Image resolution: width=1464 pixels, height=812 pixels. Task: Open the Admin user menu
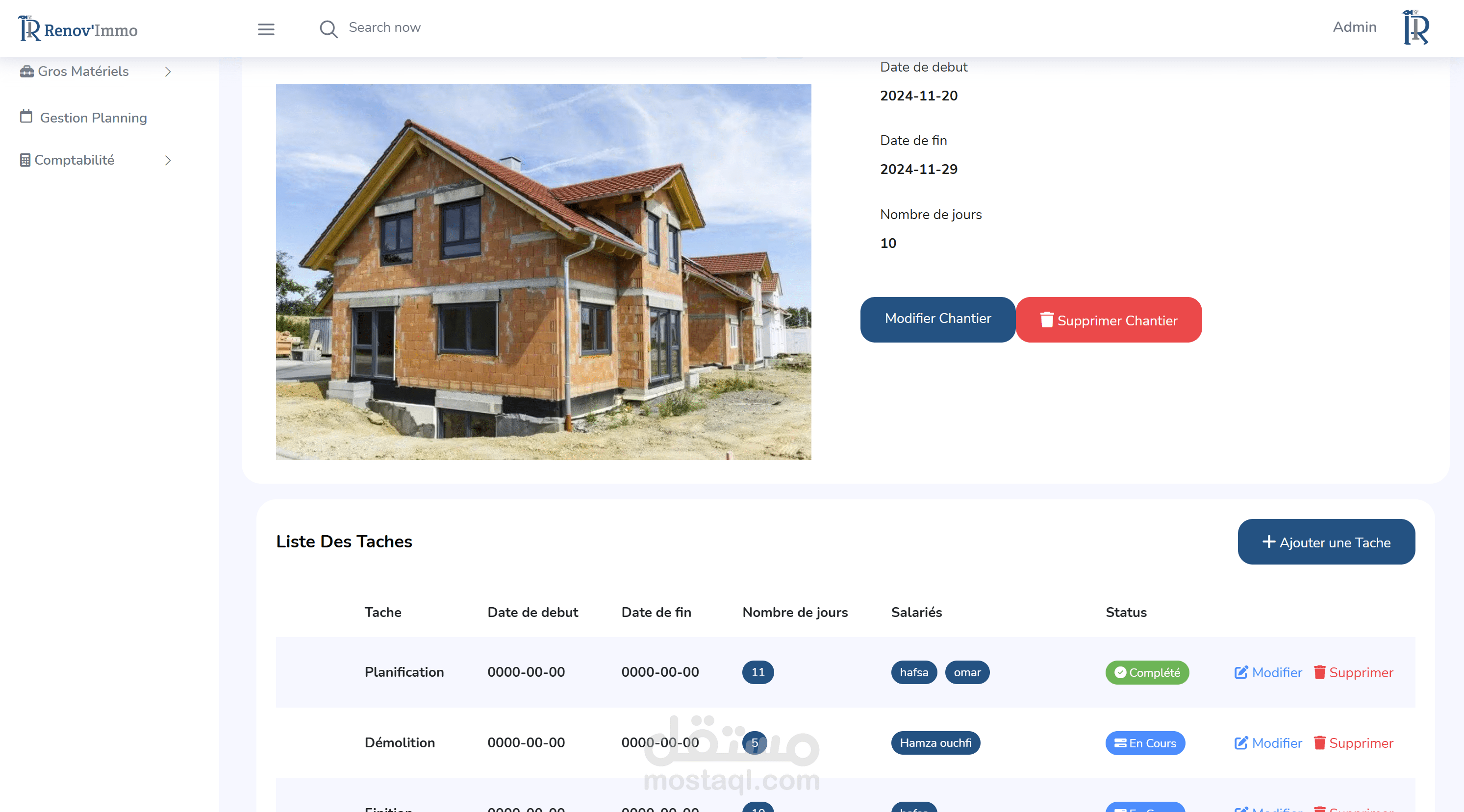[1354, 27]
